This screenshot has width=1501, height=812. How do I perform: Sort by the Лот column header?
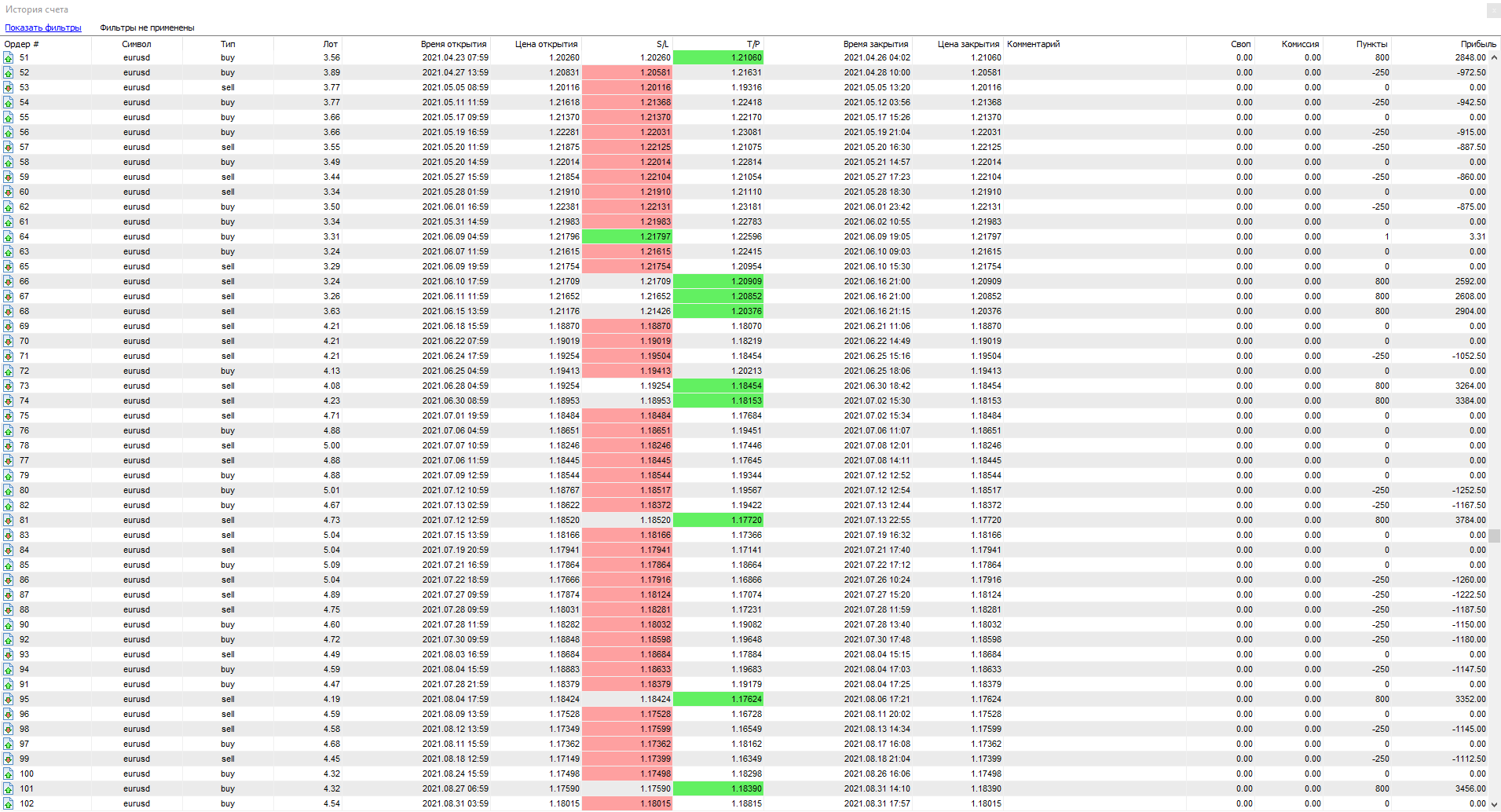click(330, 44)
